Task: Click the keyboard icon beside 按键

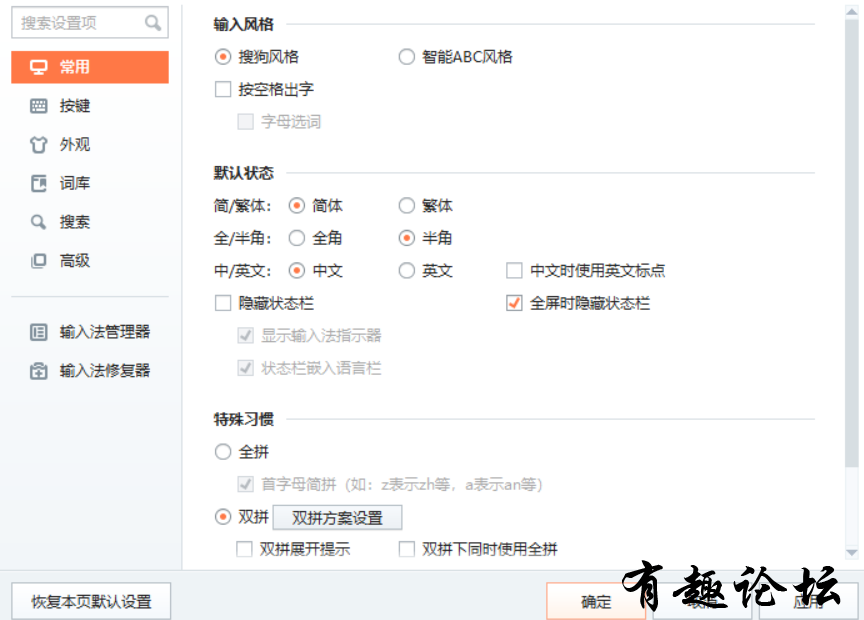Action: tap(39, 106)
